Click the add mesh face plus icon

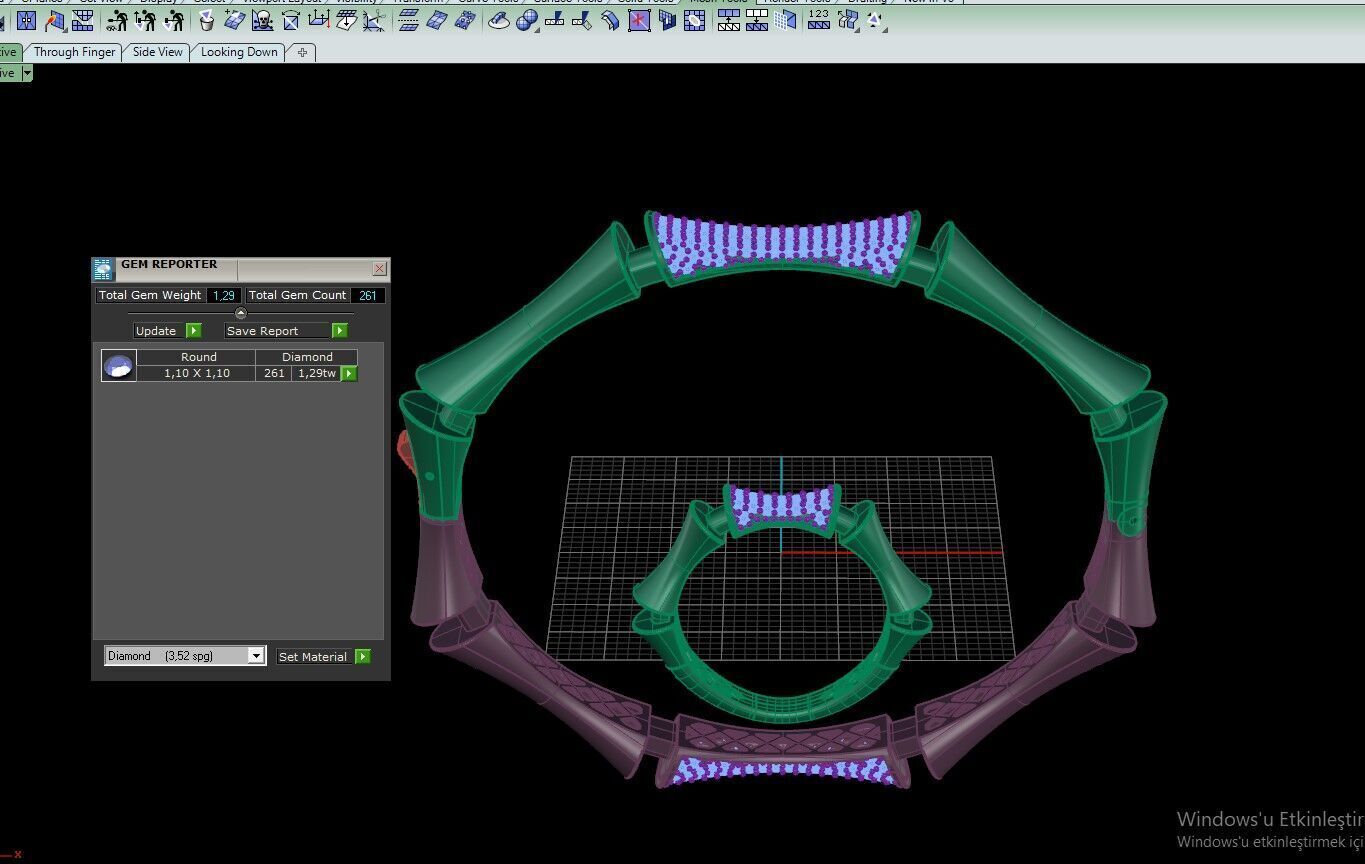pos(235,20)
